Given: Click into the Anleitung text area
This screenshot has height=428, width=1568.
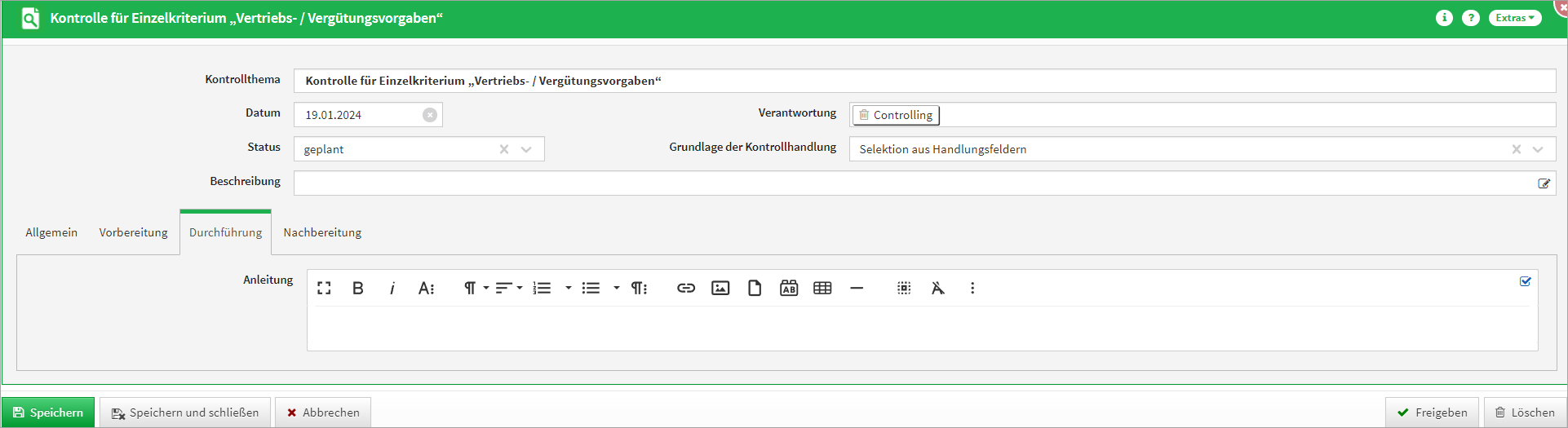Looking at the screenshot, I should (922, 328).
